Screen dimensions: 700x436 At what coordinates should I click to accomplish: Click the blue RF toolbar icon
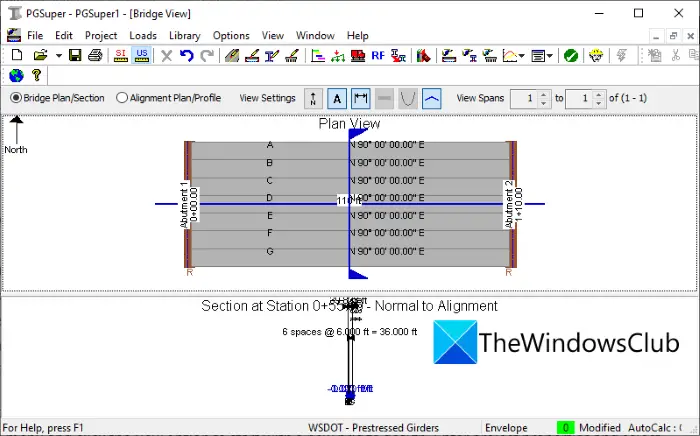tap(378, 55)
